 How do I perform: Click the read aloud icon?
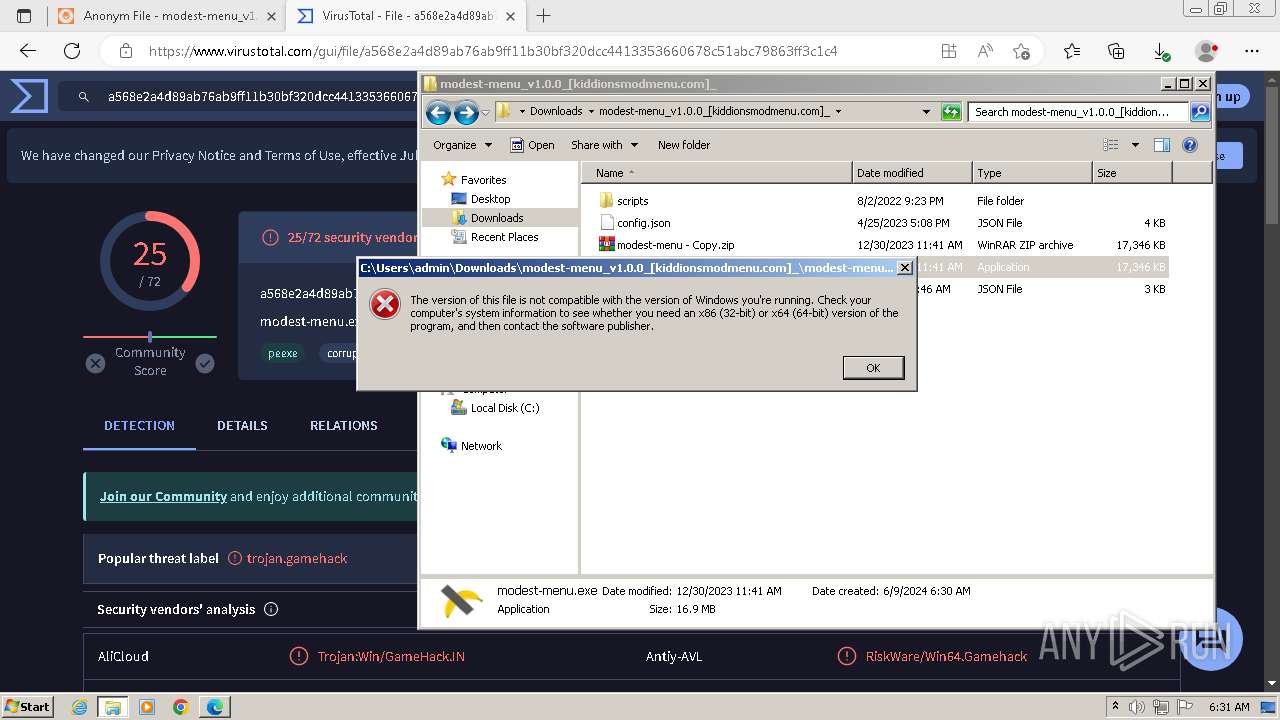pos(985,51)
